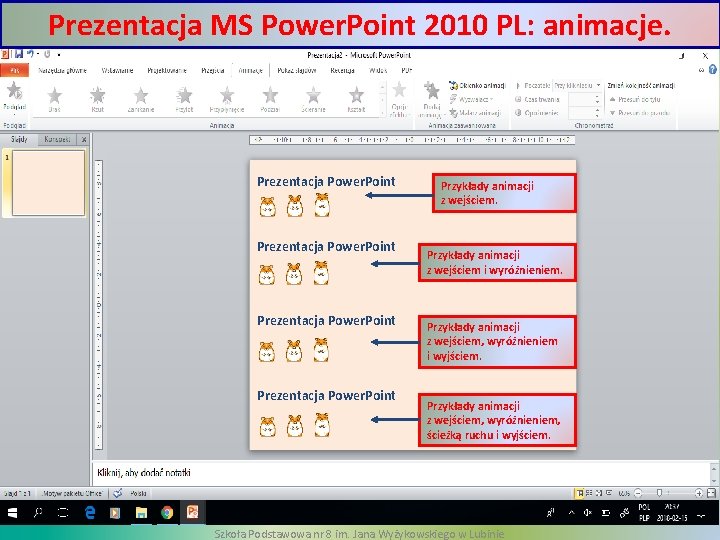Show hidden icons chevron in system tray
This screenshot has height=540, width=720.
click(571, 512)
